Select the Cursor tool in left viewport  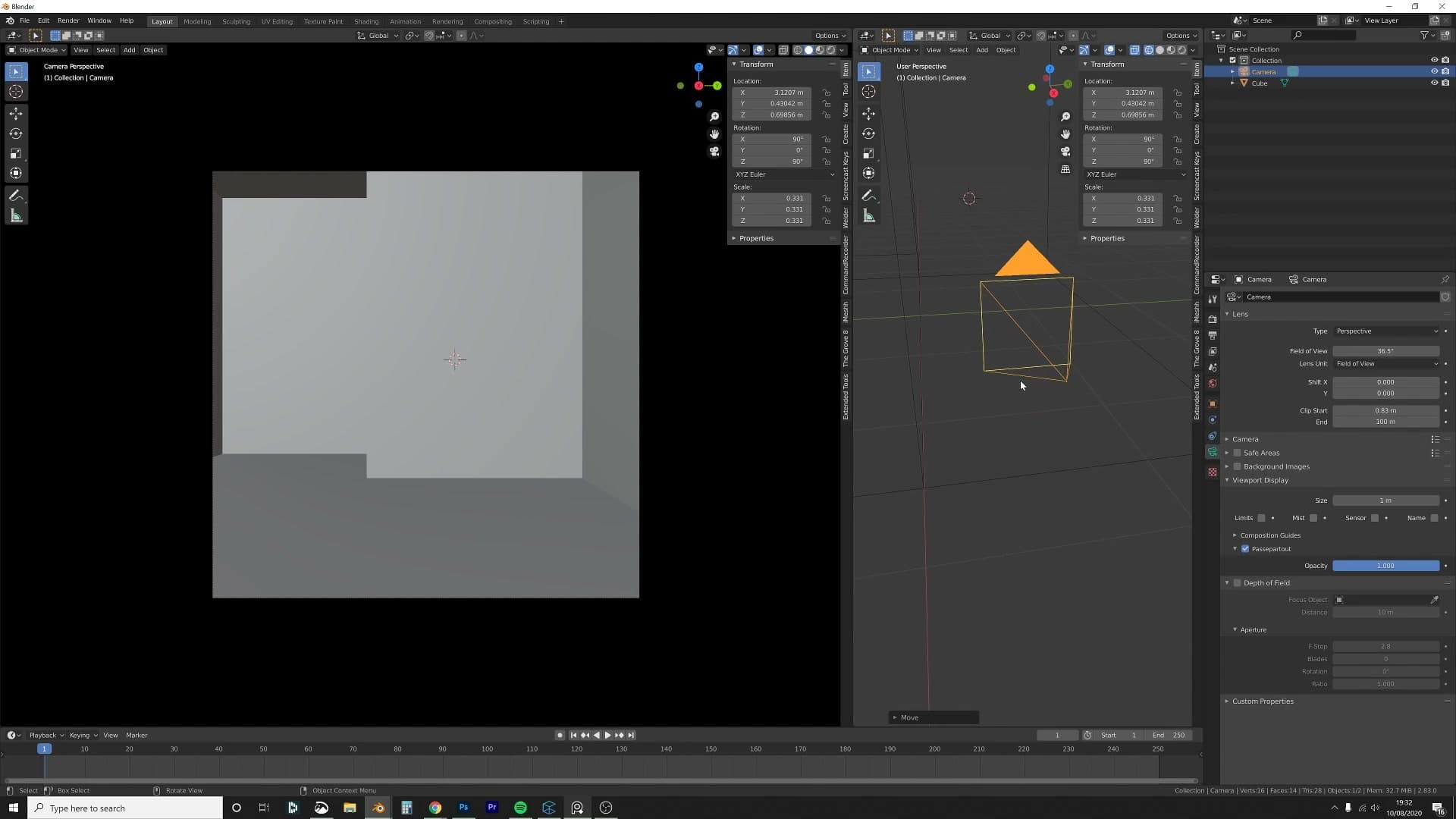point(16,92)
